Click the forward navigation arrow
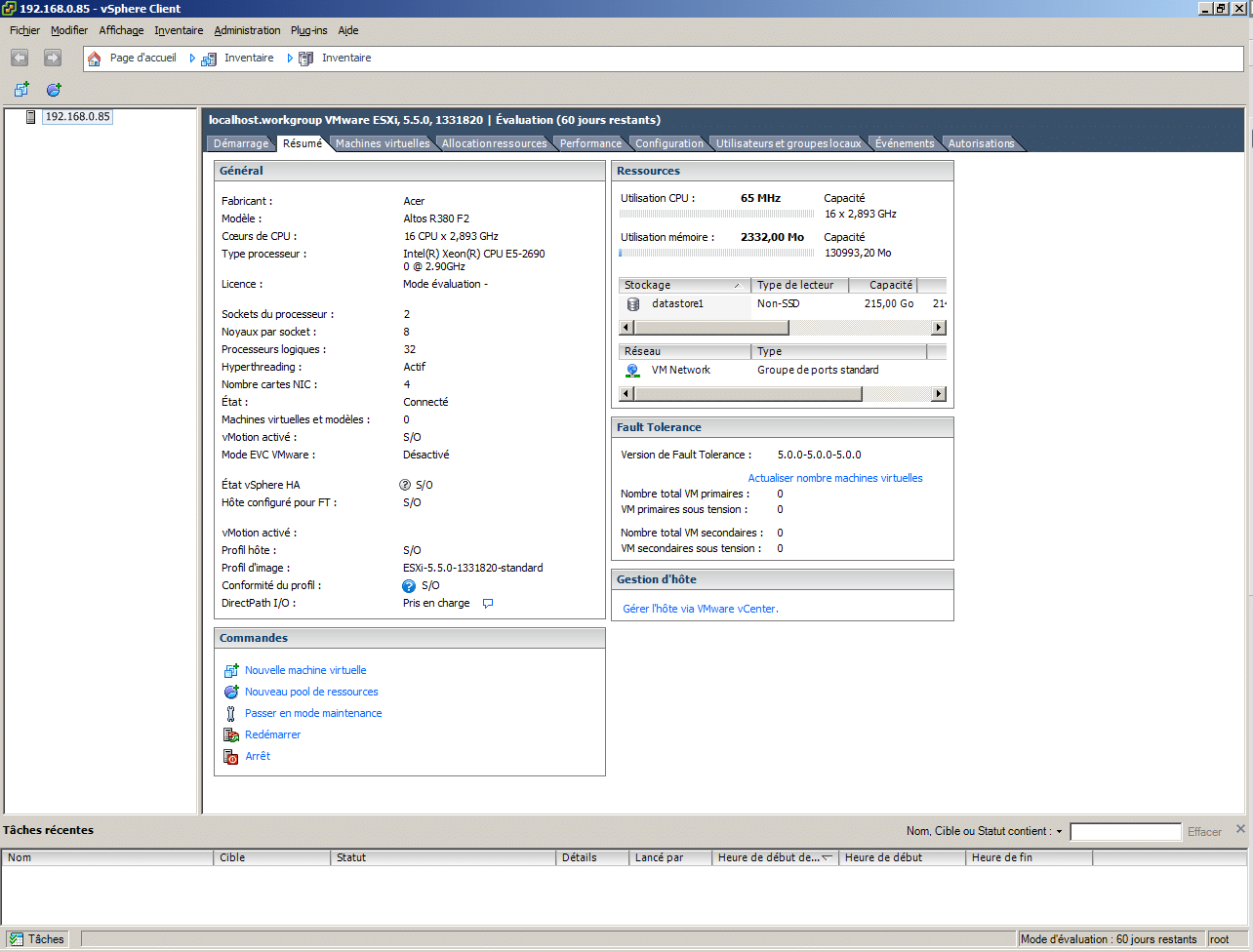This screenshot has height=952, width=1253. (x=53, y=59)
